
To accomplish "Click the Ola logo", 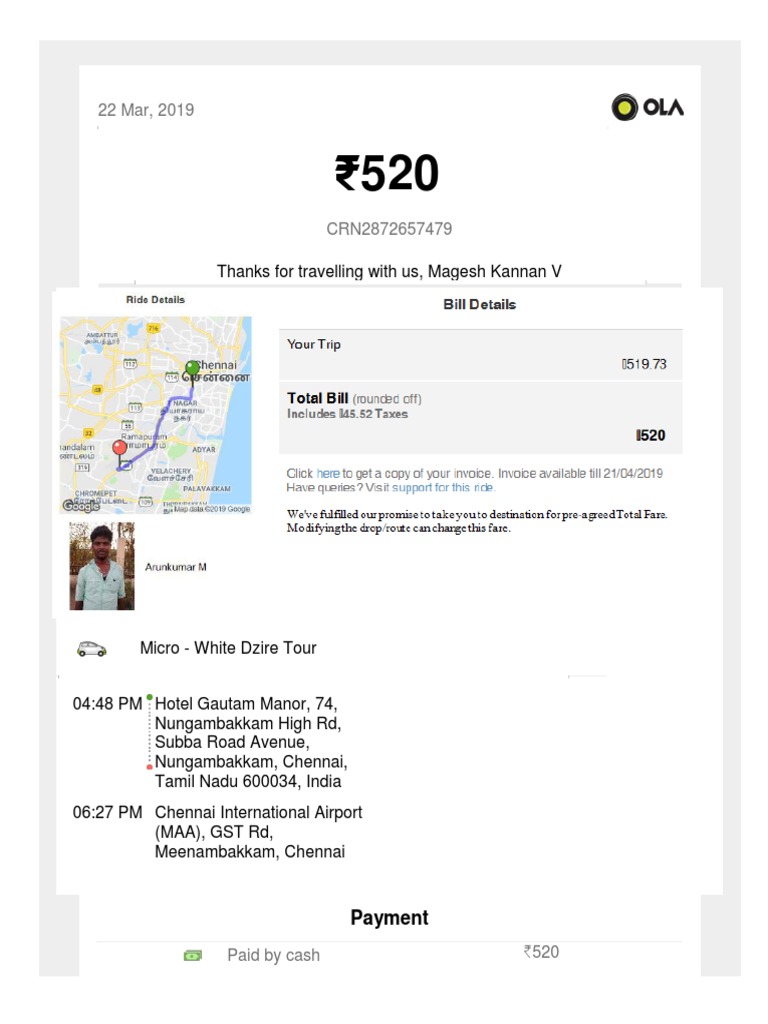I will (648, 107).
